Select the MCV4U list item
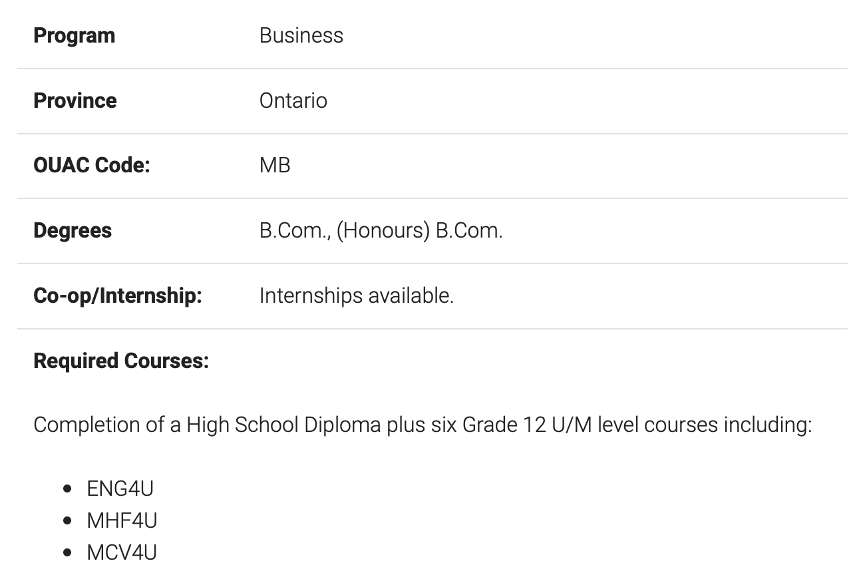866x587 pixels. click(122, 553)
